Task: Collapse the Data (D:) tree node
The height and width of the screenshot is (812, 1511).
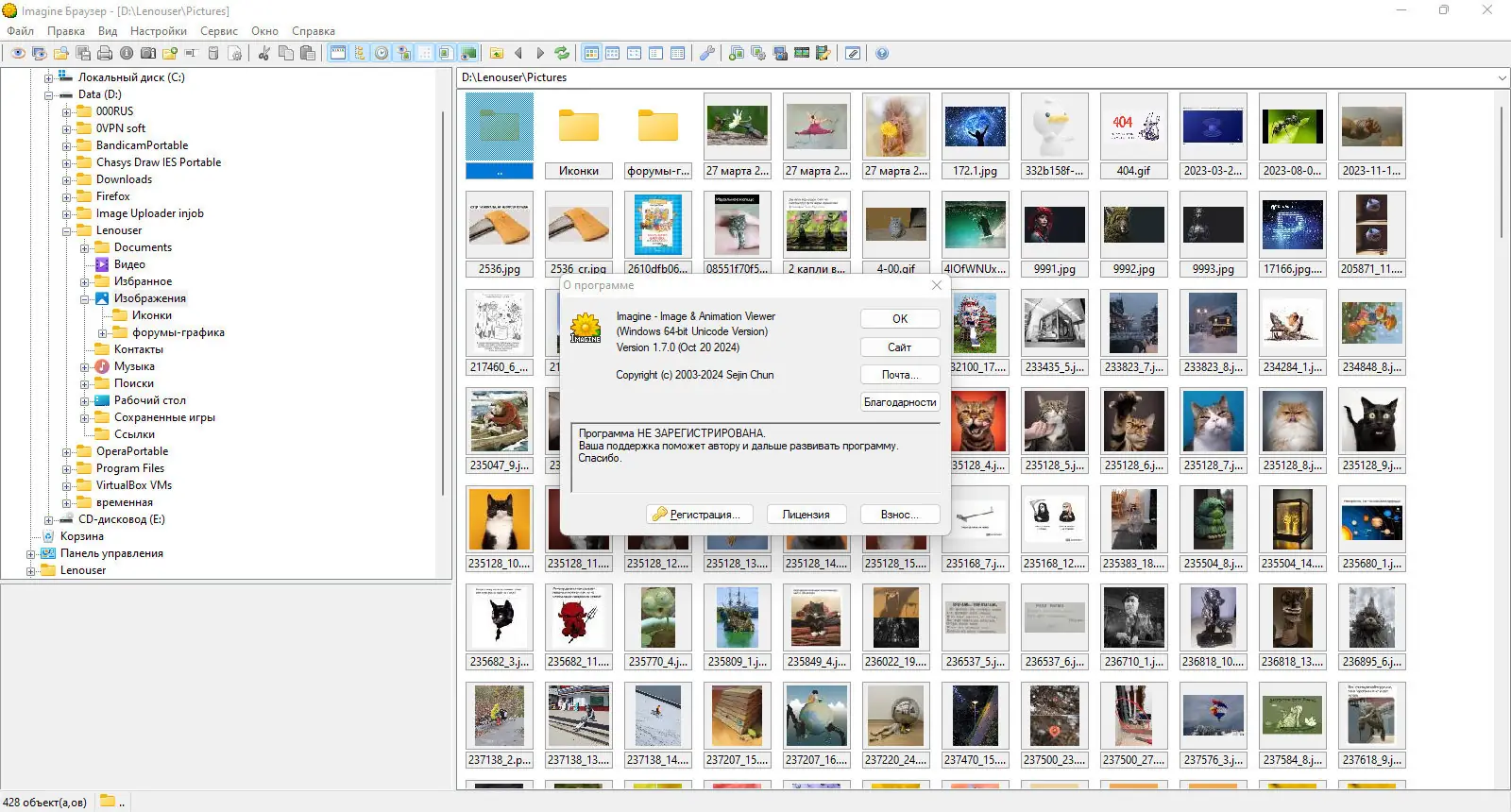Action: (x=48, y=95)
